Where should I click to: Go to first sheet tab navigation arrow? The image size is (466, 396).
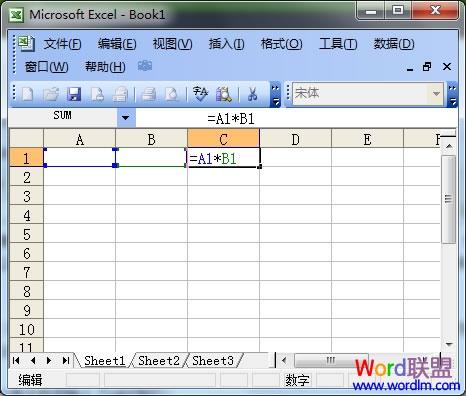[16, 360]
